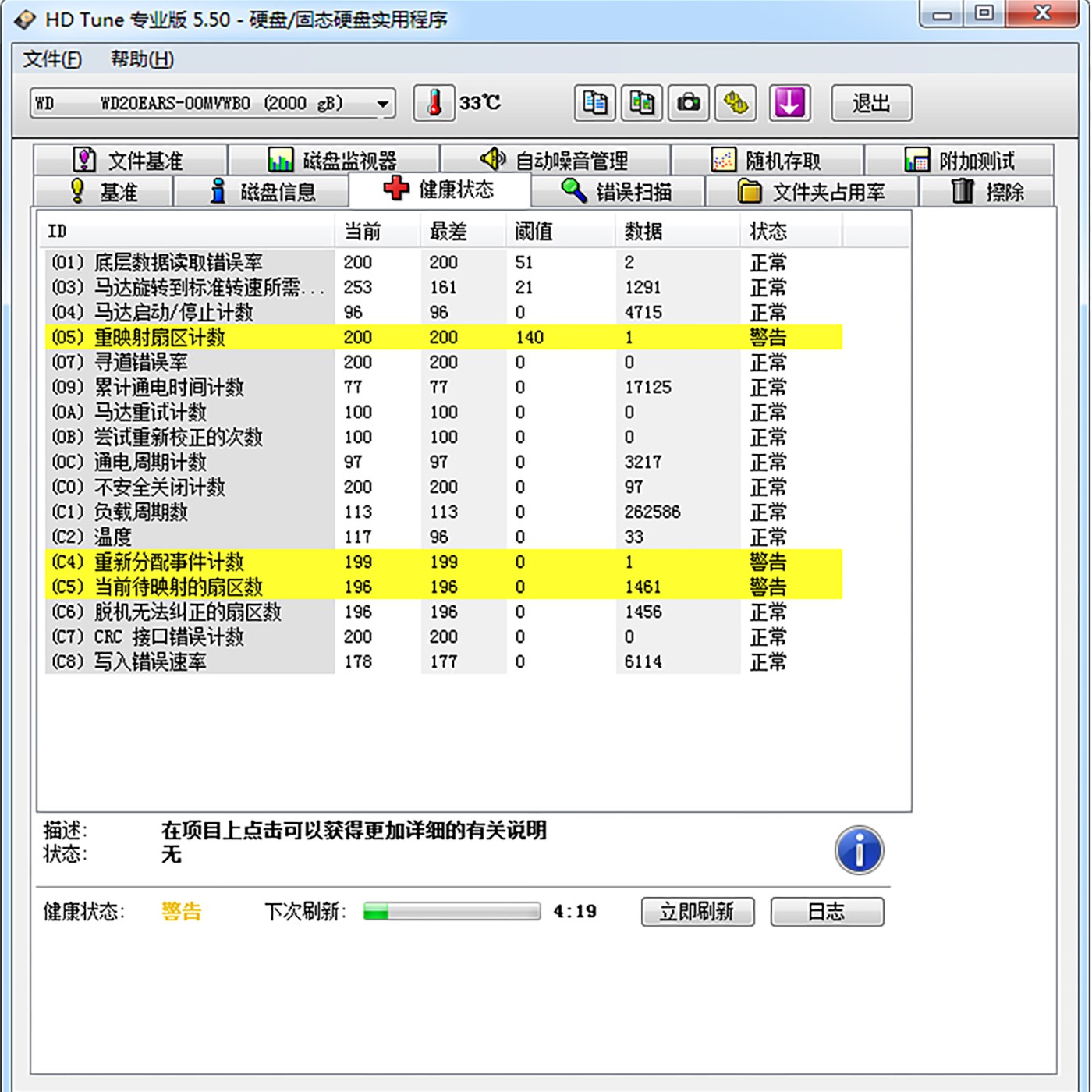This screenshot has width=1092, height=1092.
Task: Open the 帮助(H) menu
Action: (x=142, y=59)
